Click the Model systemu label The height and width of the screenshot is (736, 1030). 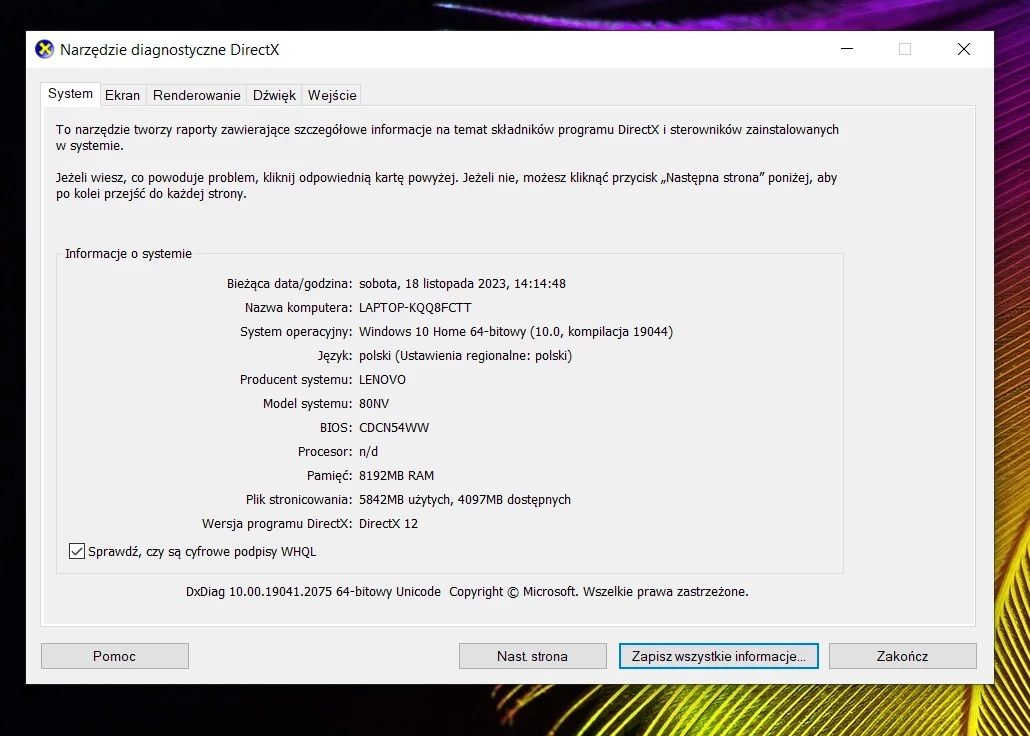click(x=307, y=404)
